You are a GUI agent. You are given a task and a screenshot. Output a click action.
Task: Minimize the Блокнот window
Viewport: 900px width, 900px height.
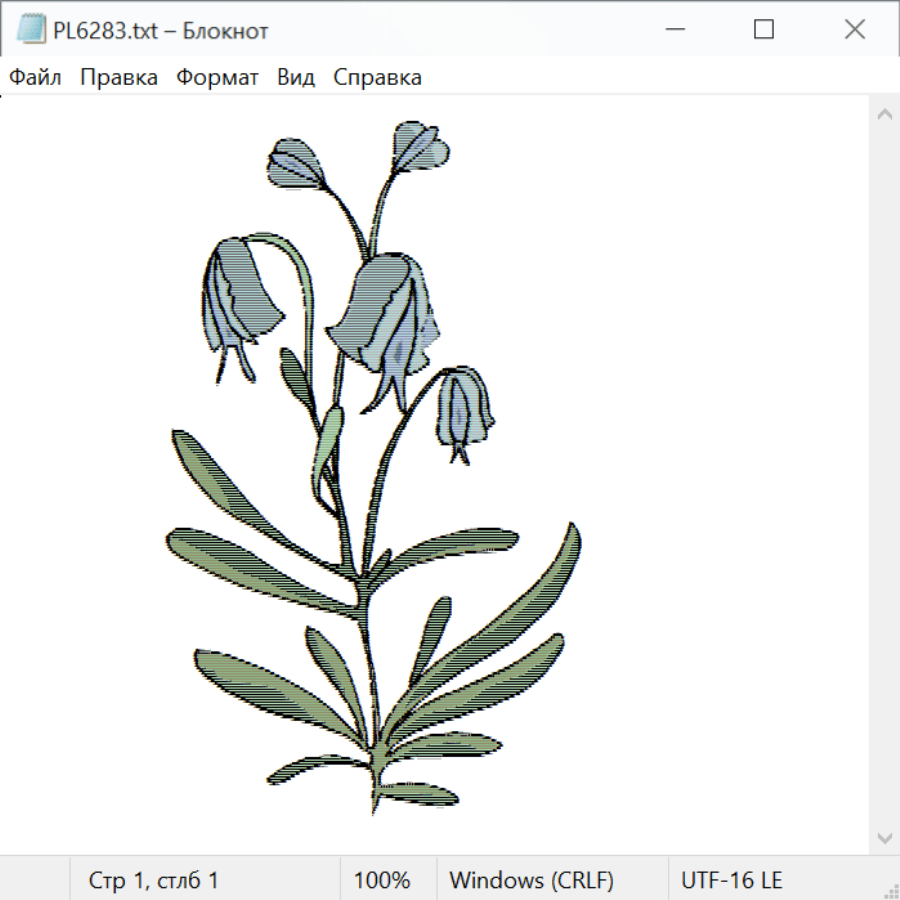(x=674, y=30)
